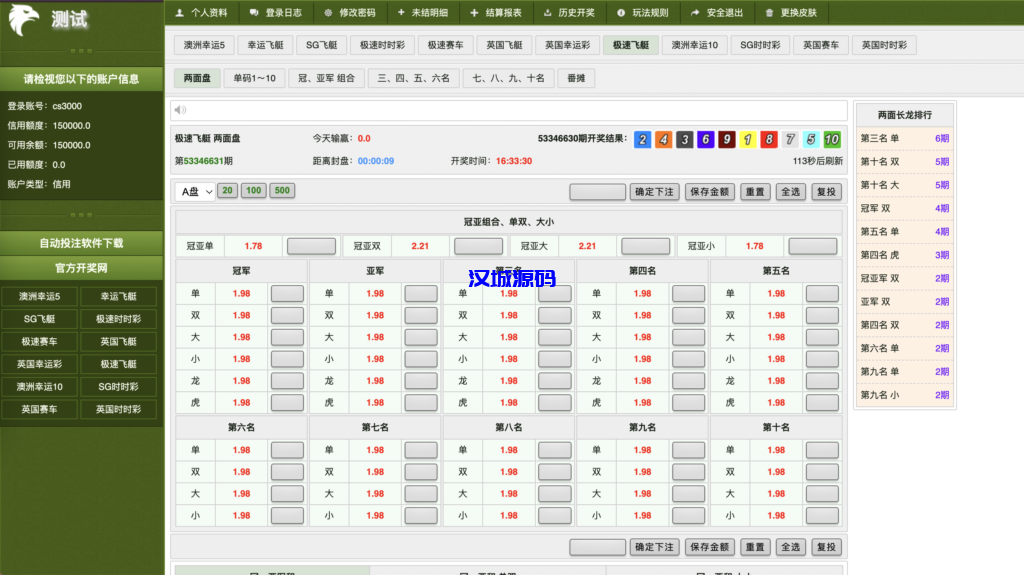Click 第四名 虎 3期 ranking row

[904, 255]
